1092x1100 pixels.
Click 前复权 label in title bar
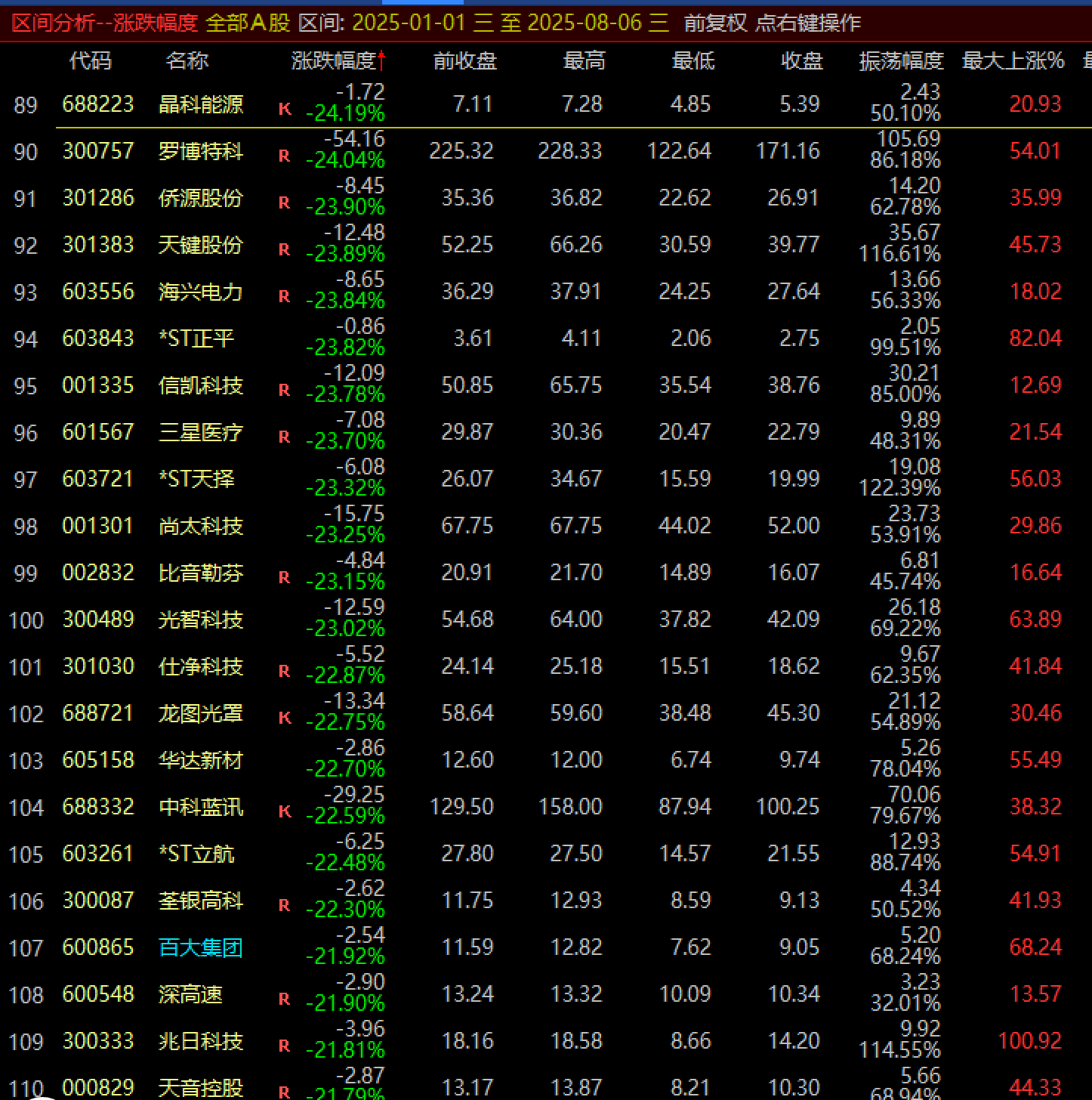coord(715,23)
